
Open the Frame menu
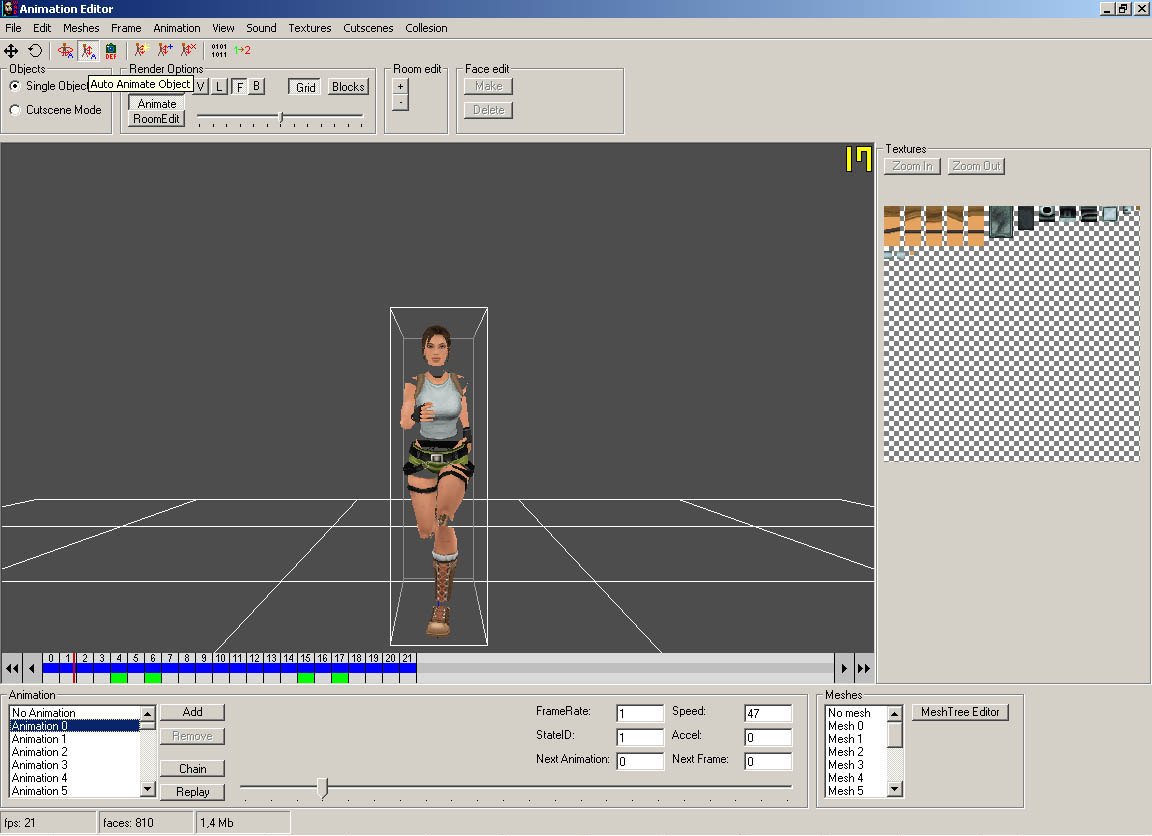pyautogui.click(x=126, y=28)
